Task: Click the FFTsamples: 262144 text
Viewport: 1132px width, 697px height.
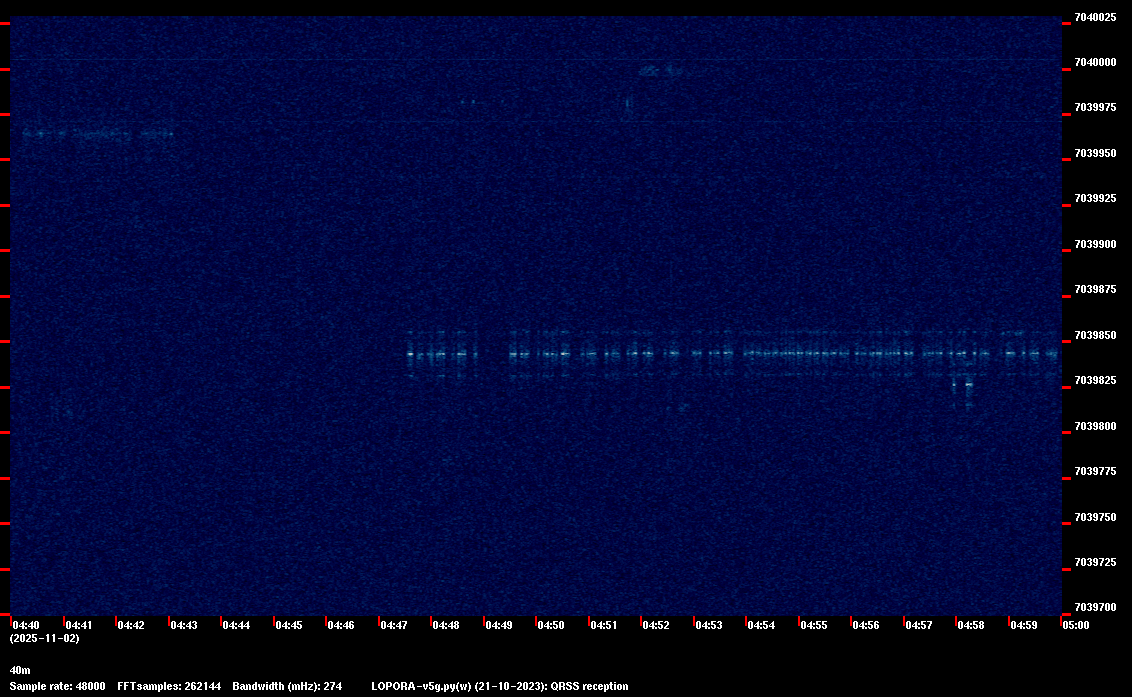Action: pos(169,686)
